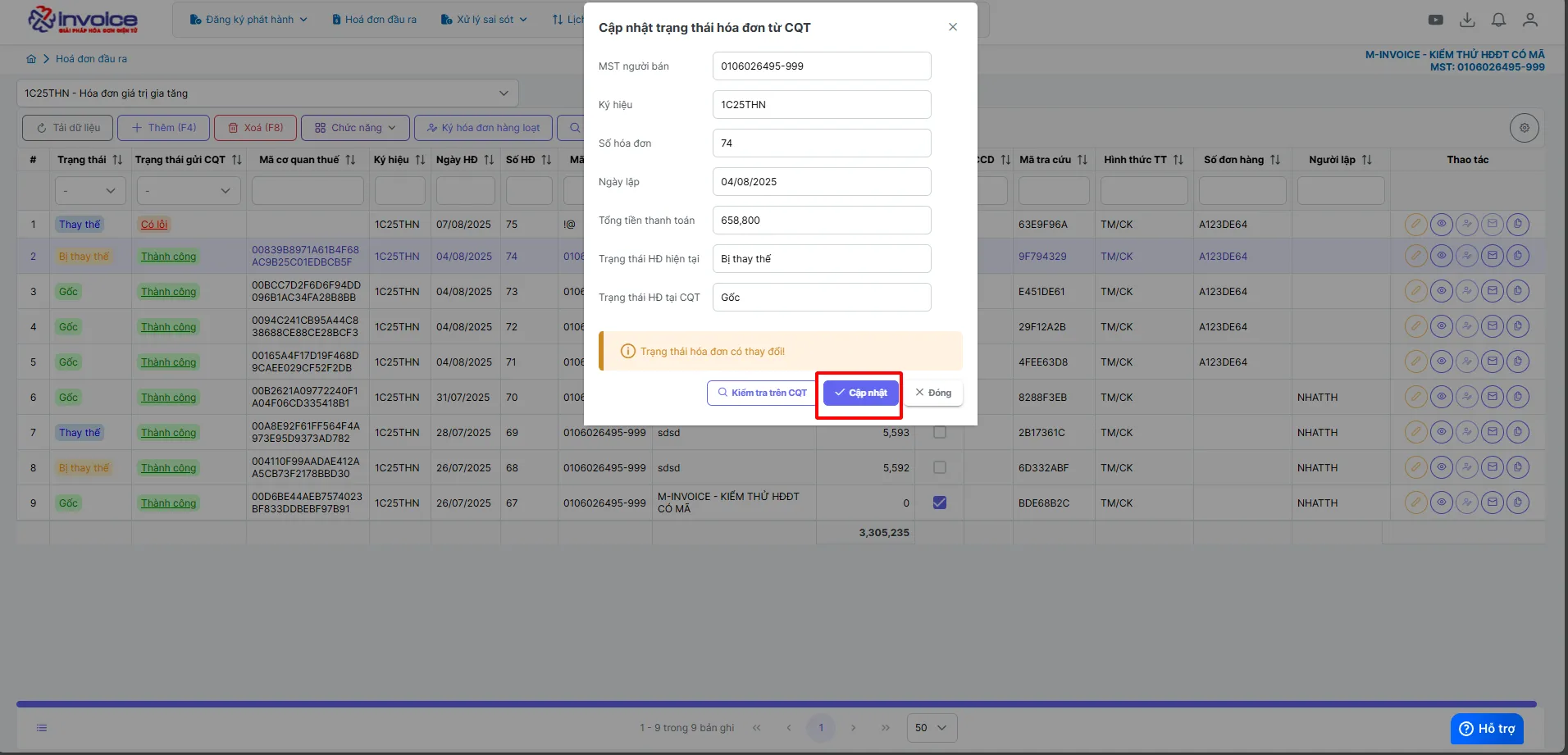This screenshot has width=1568, height=755.
Task: Click the email icon in row 9
Action: tap(1493, 503)
